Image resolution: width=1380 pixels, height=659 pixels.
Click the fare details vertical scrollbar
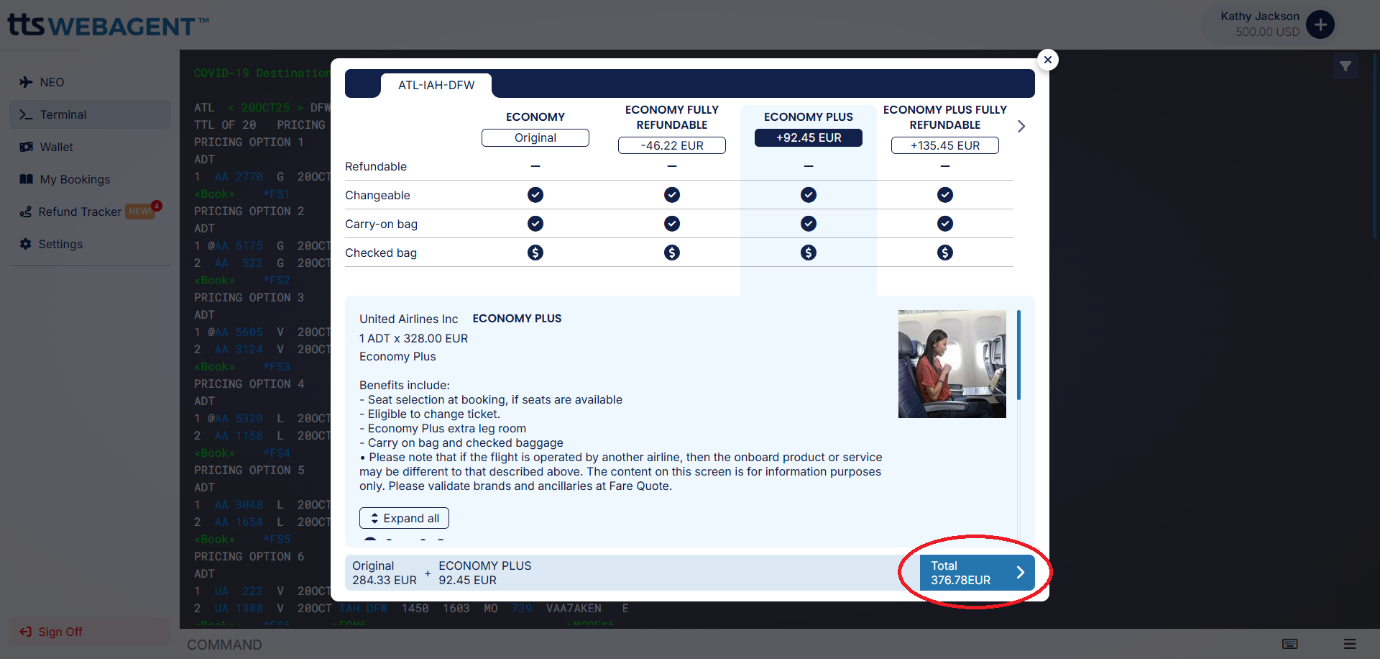1019,355
